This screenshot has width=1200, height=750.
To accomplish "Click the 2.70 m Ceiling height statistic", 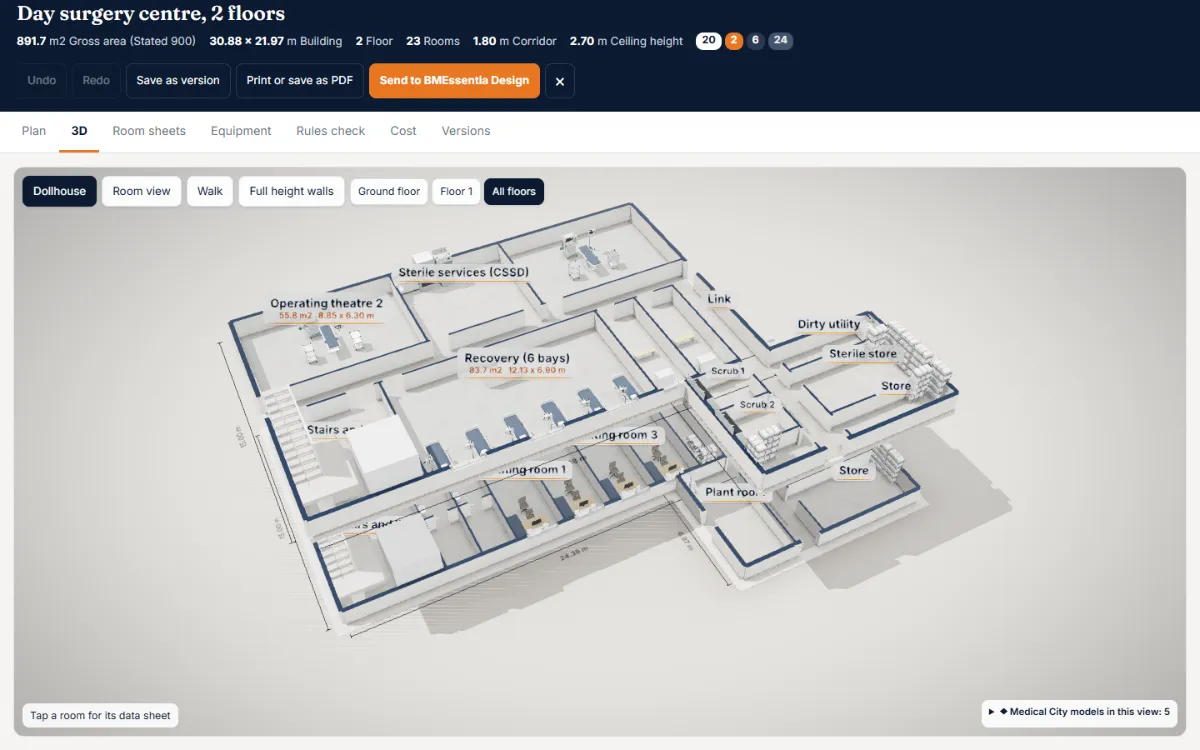I will [626, 41].
